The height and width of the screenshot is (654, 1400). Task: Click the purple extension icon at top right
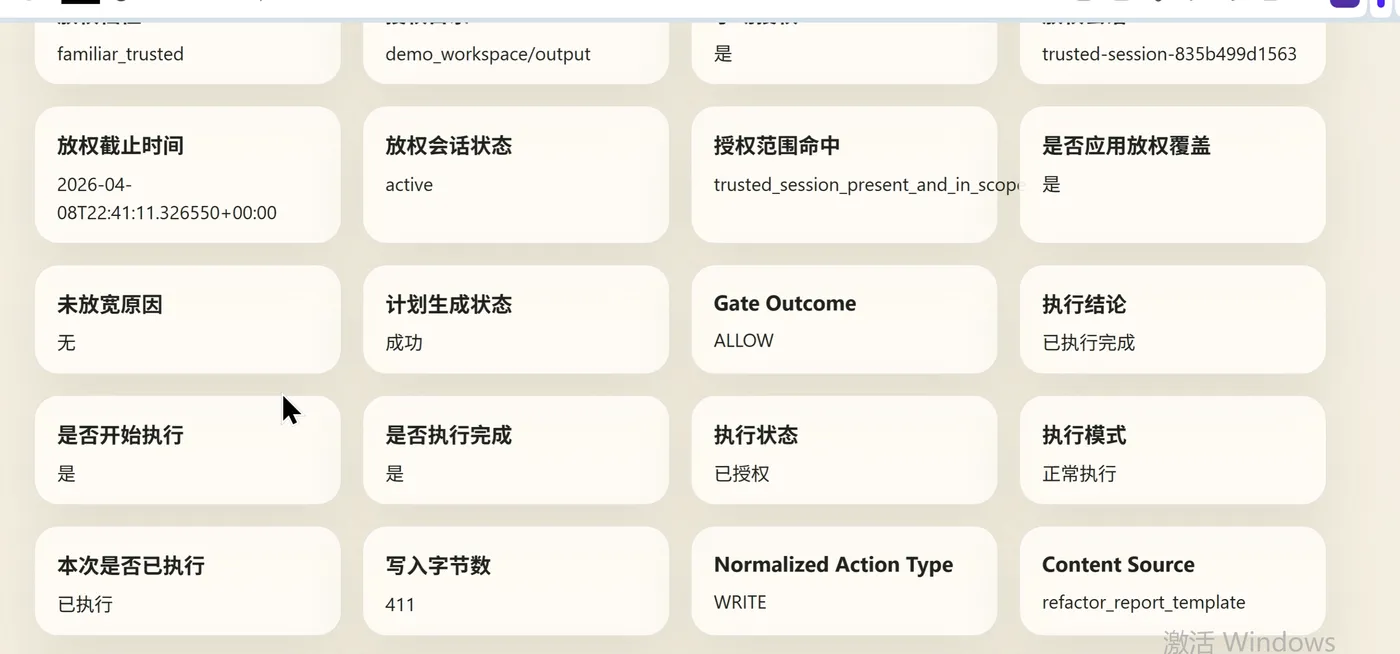pyautogui.click(x=1345, y=4)
